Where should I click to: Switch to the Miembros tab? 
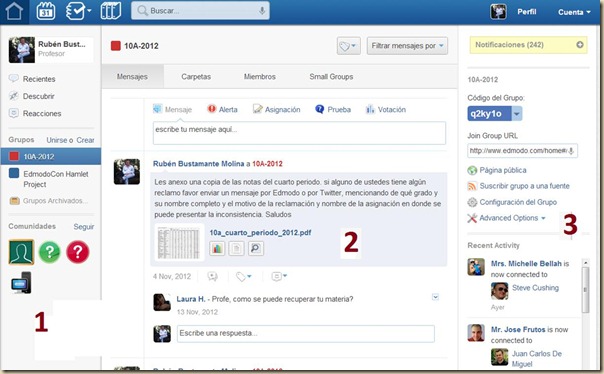tap(260, 77)
